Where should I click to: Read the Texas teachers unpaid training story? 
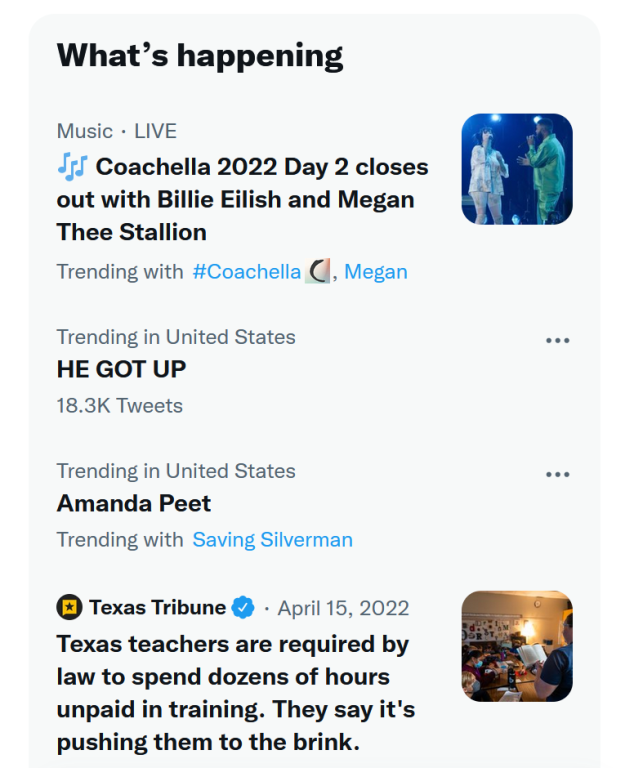(235, 693)
